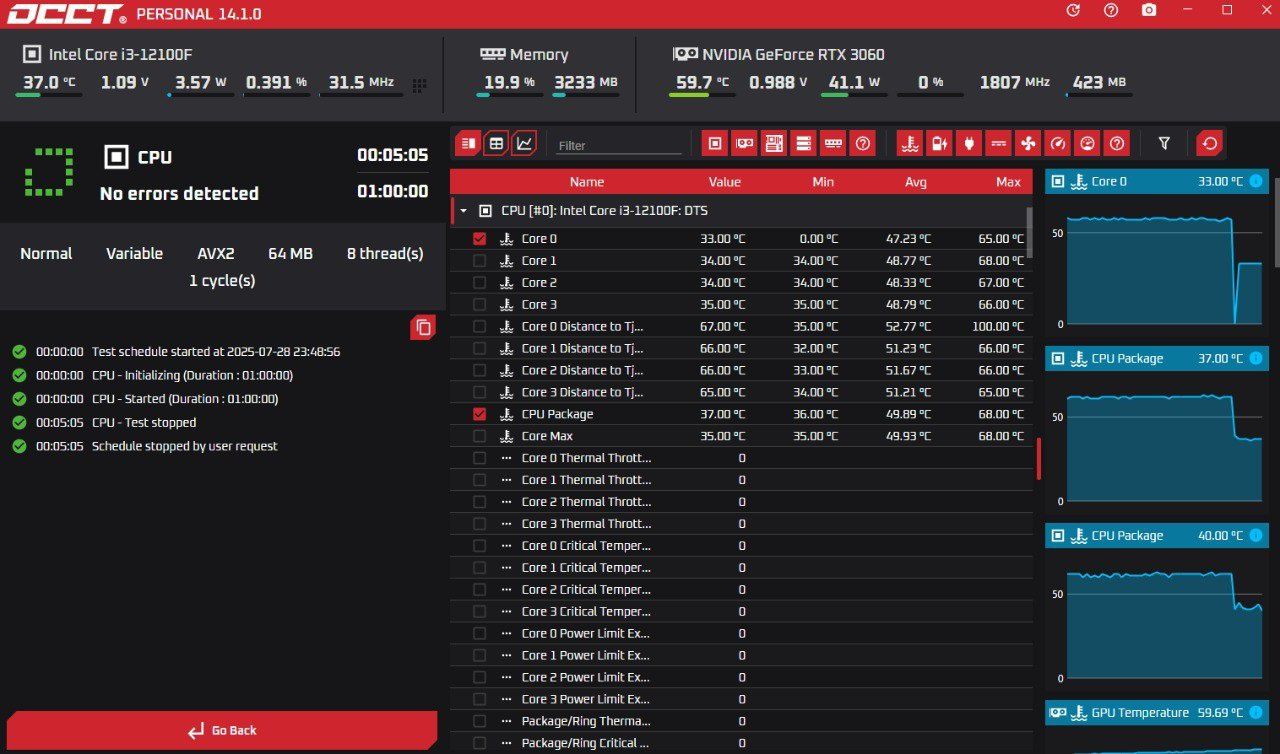Uncheck the Core 0 checkbox
This screenshot has width=1280, height=754.
coord(479,239)
